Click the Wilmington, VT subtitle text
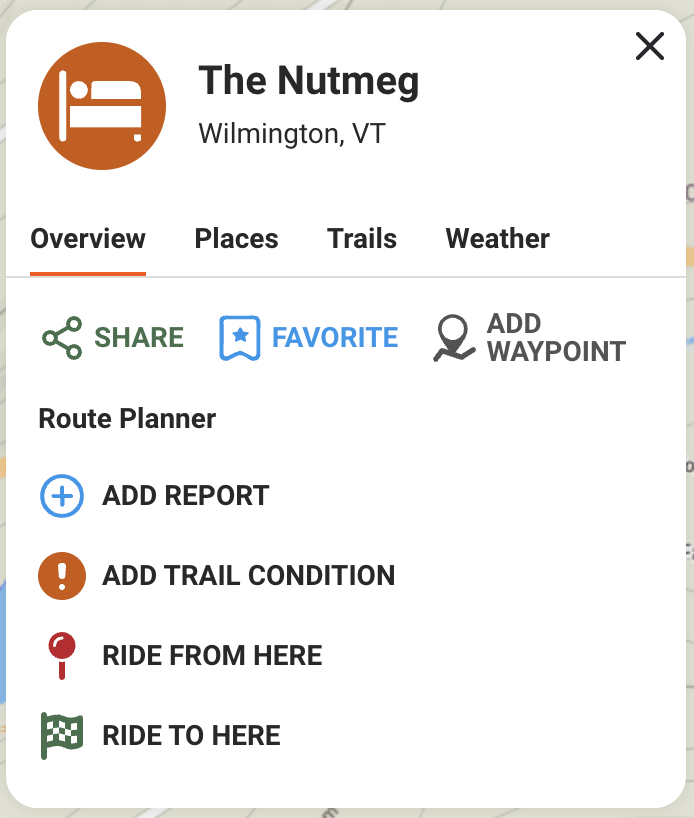 [x=293, y=133]
